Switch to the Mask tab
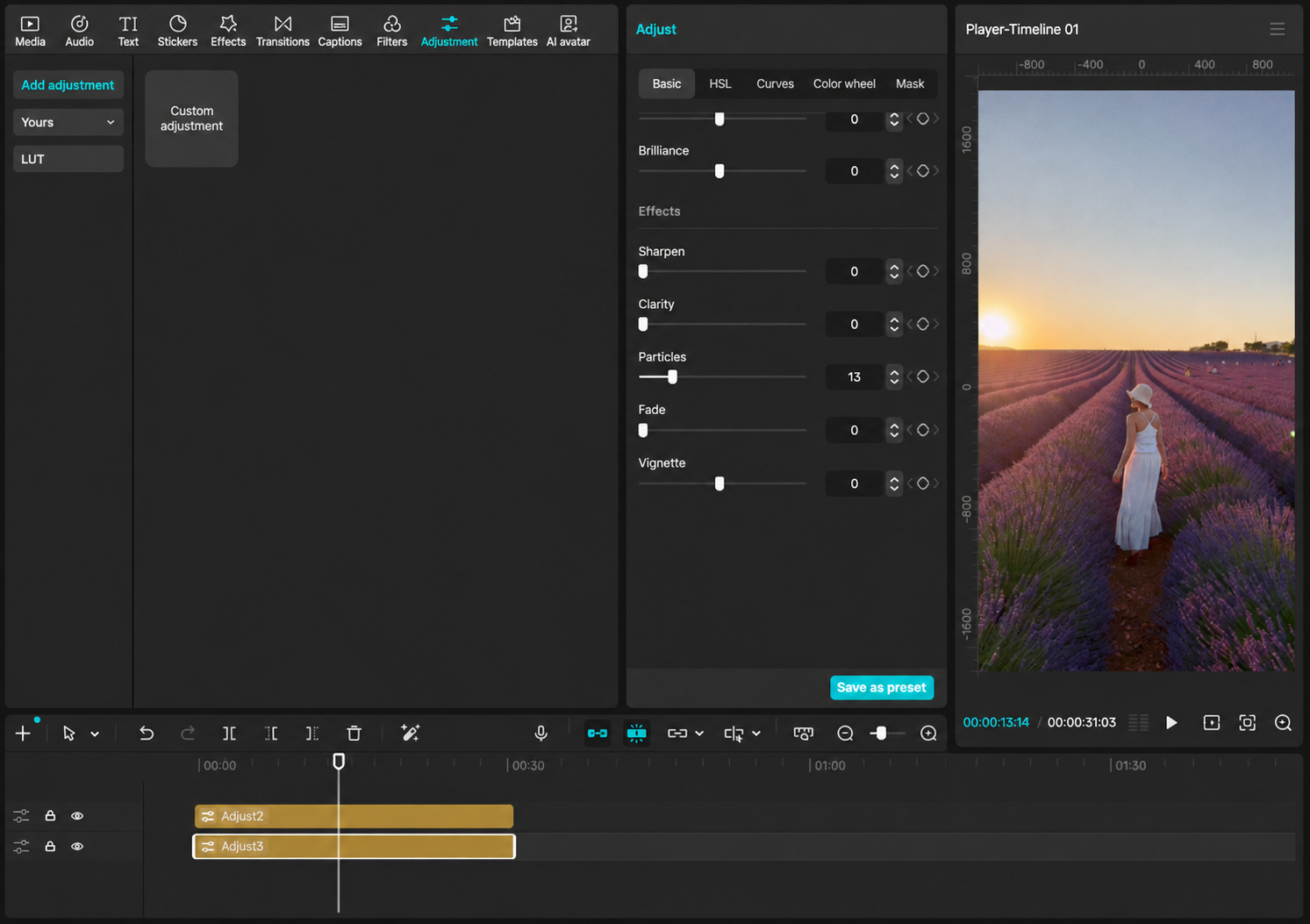The height and width of the screenshot is (924, 1310). pos(910,83)
